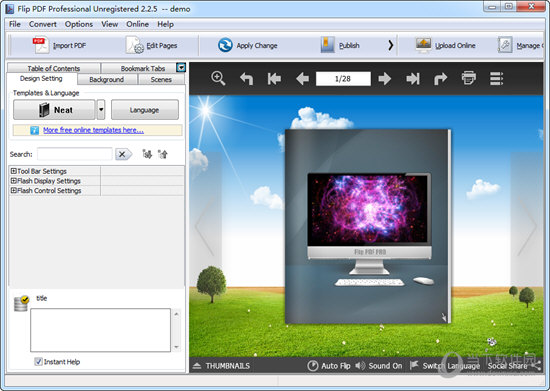The height and width of the screenshot is (391, 550).
Task: Go to previous page arrow
Action: coord(302,79)
